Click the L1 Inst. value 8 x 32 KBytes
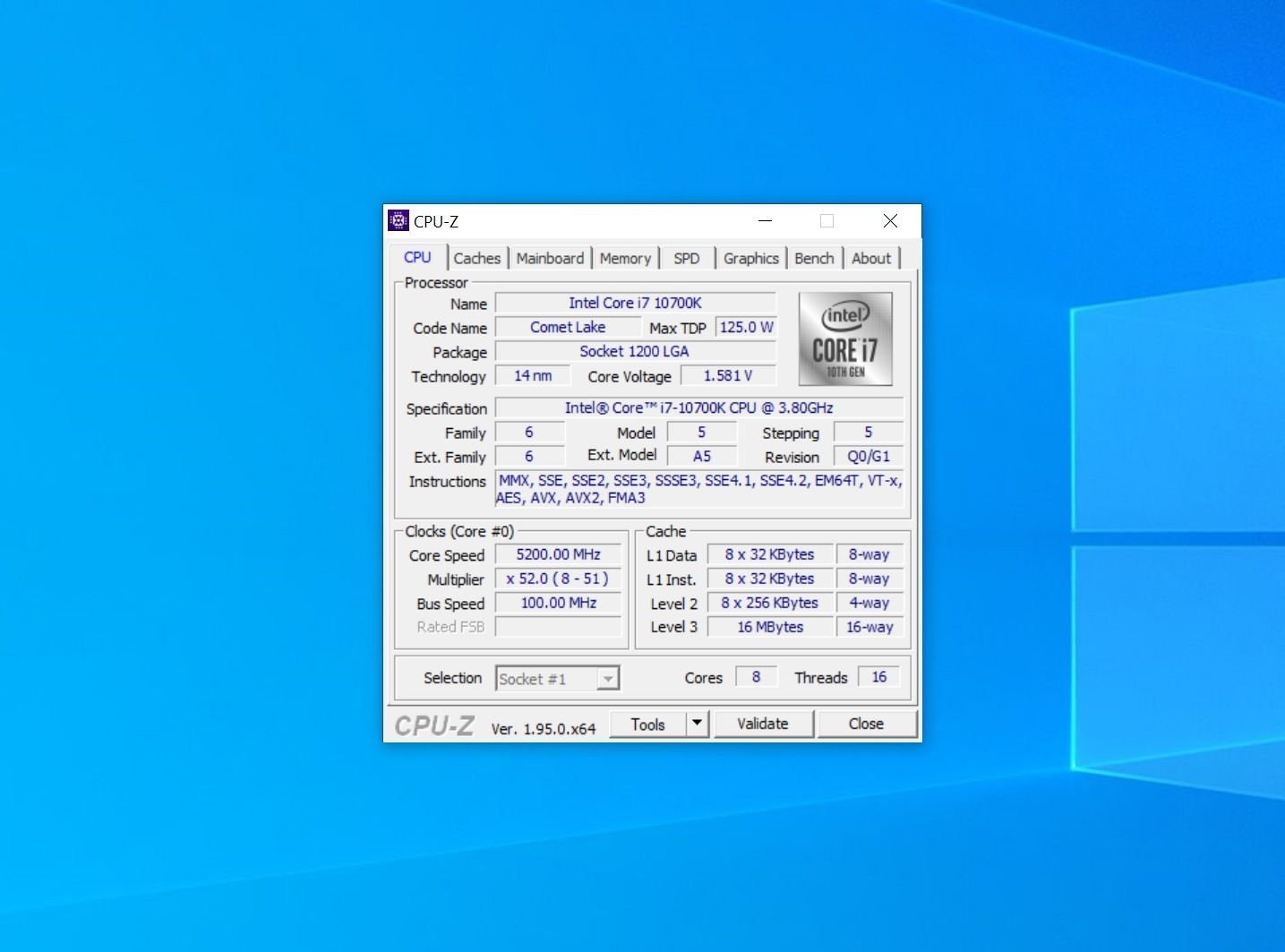This screenshot has width=1285, height=952. [770, 579]
